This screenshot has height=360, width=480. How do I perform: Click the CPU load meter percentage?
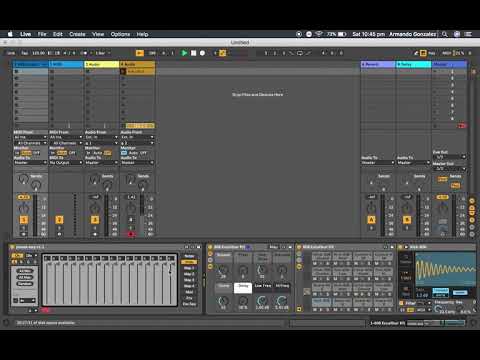459,53
